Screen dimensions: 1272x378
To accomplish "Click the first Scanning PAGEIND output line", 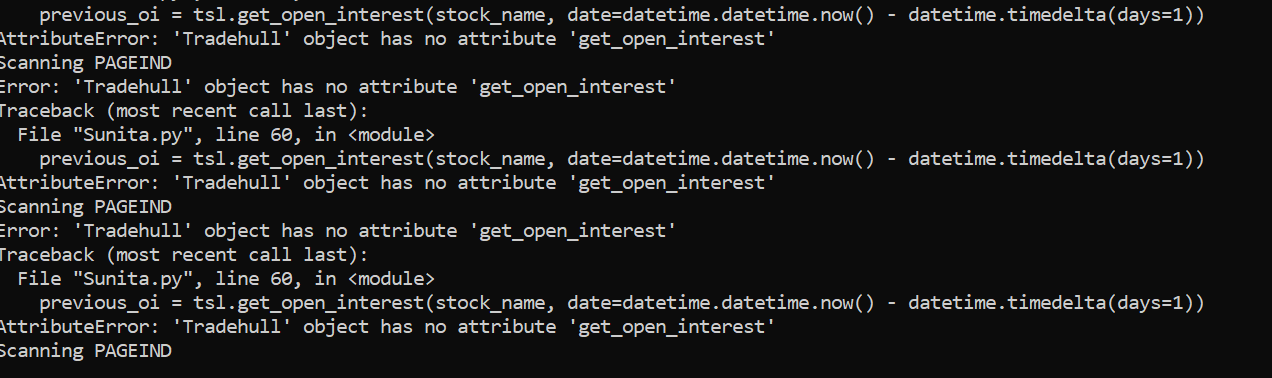I will [84, 63].
